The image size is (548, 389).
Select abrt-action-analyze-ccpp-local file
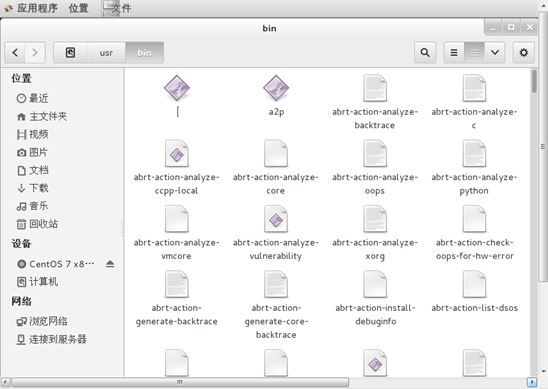pyautogui.click(x=176, y=167)
